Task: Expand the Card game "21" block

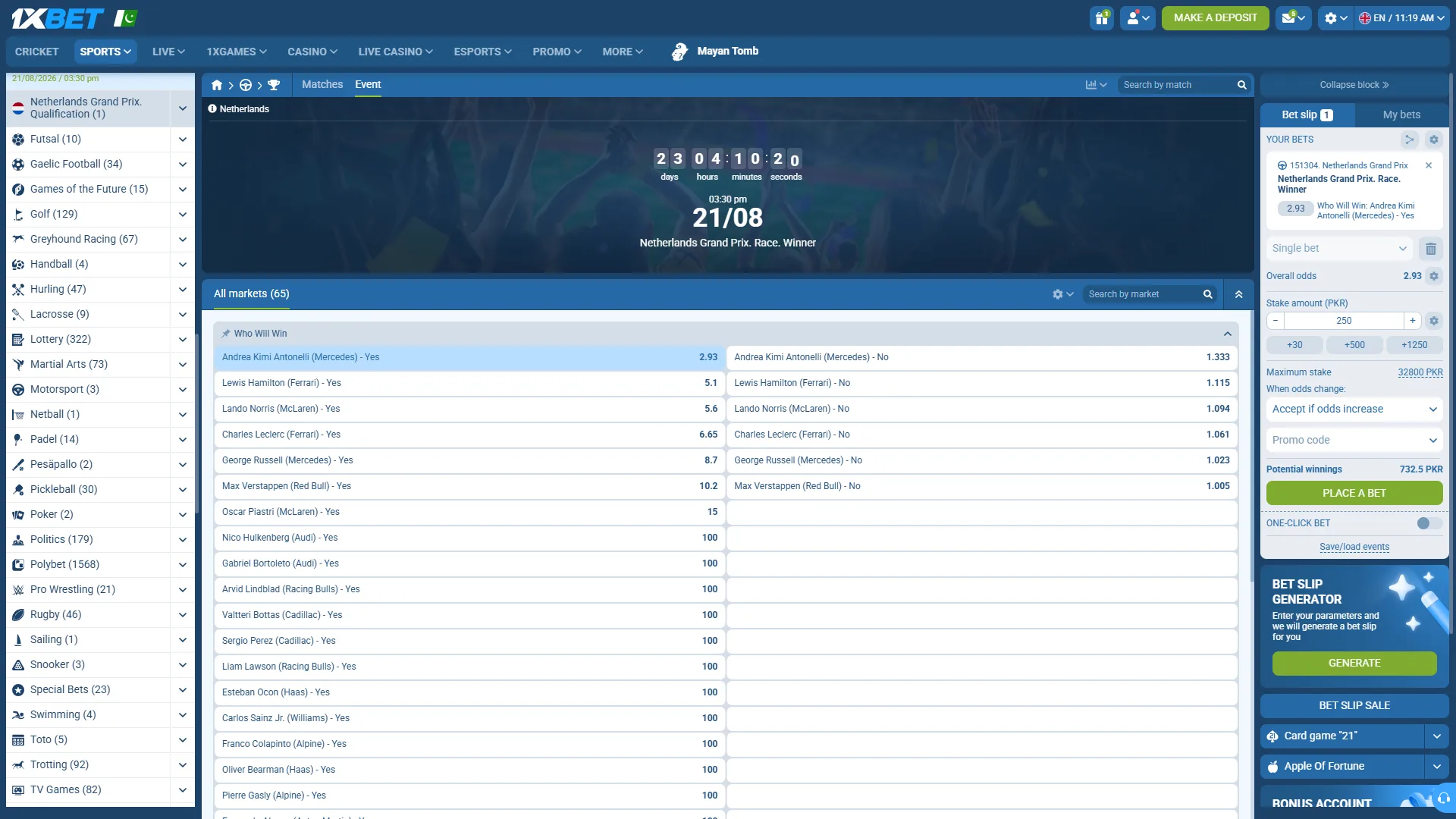Action: click(x=1436, y=736)
